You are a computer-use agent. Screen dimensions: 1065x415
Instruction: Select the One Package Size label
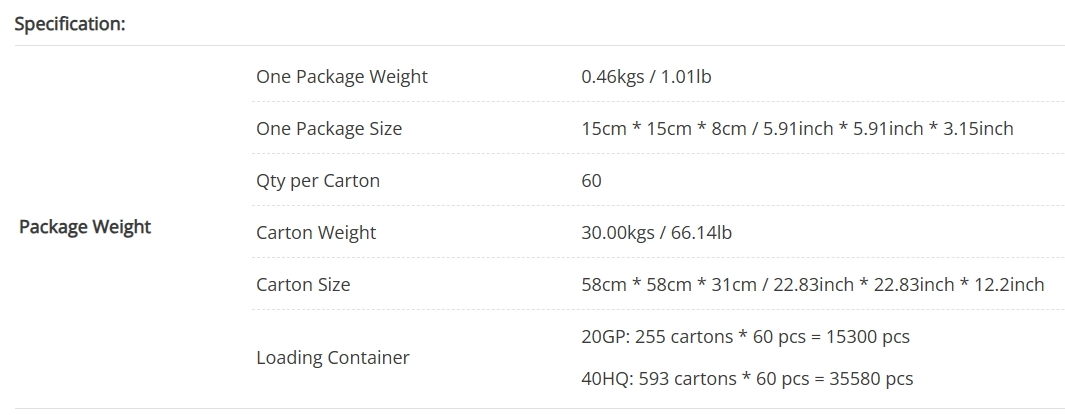pyautogui.click(x=329, y=129)
